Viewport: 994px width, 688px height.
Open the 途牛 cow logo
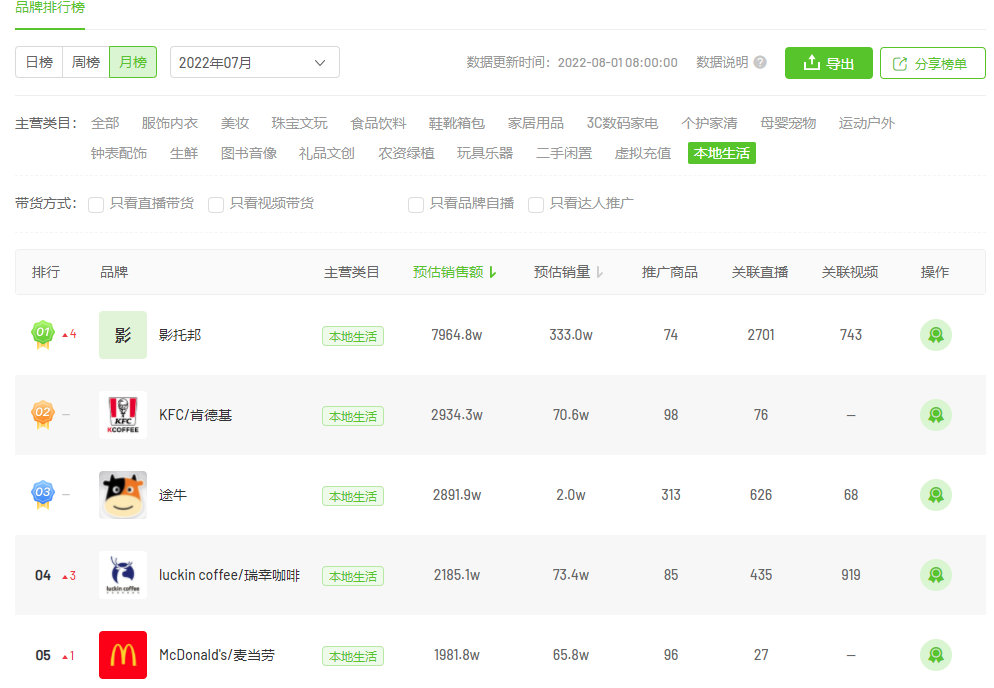pos(123,495)
